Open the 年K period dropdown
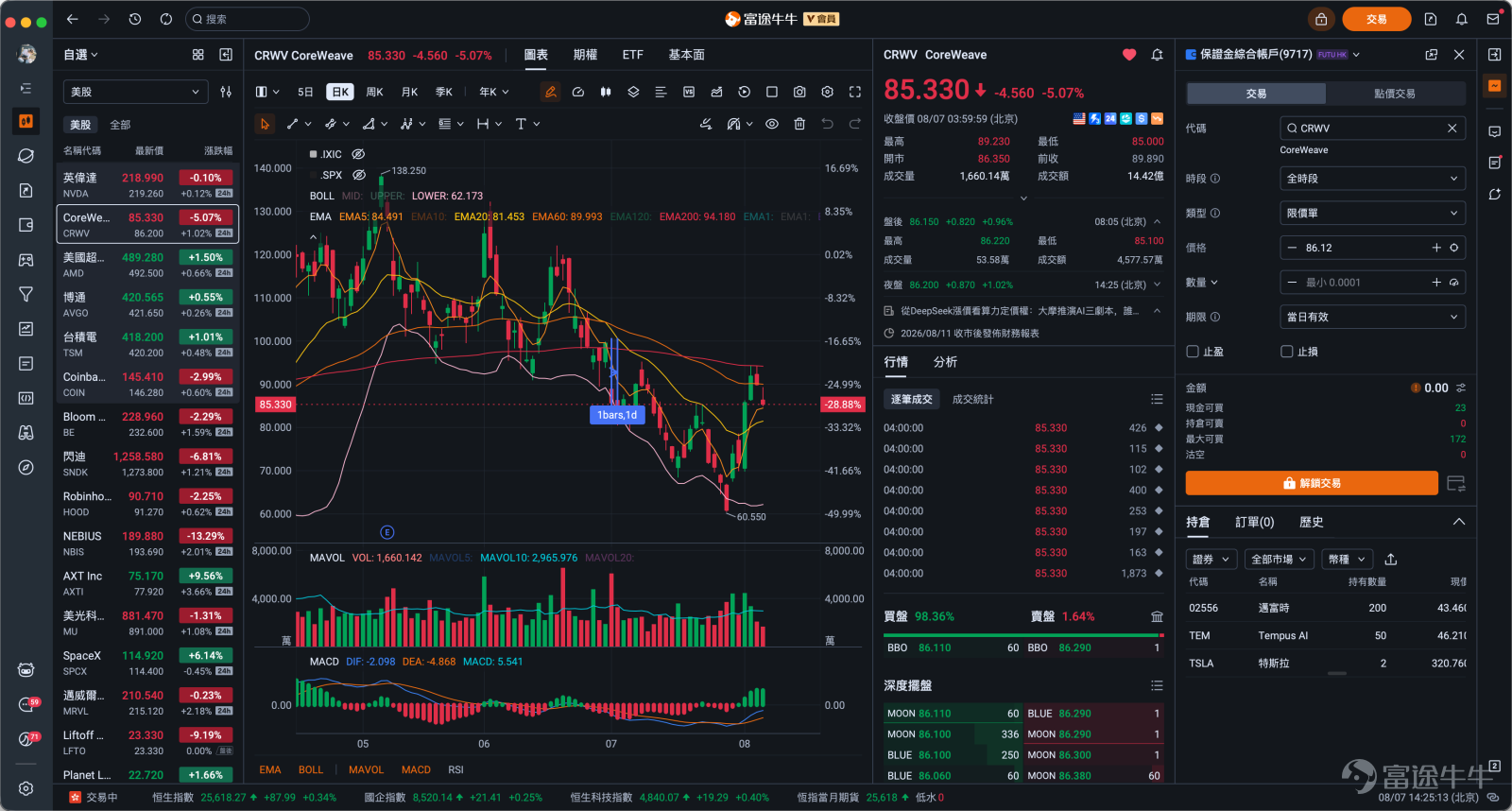 click(x=494, y=92)
